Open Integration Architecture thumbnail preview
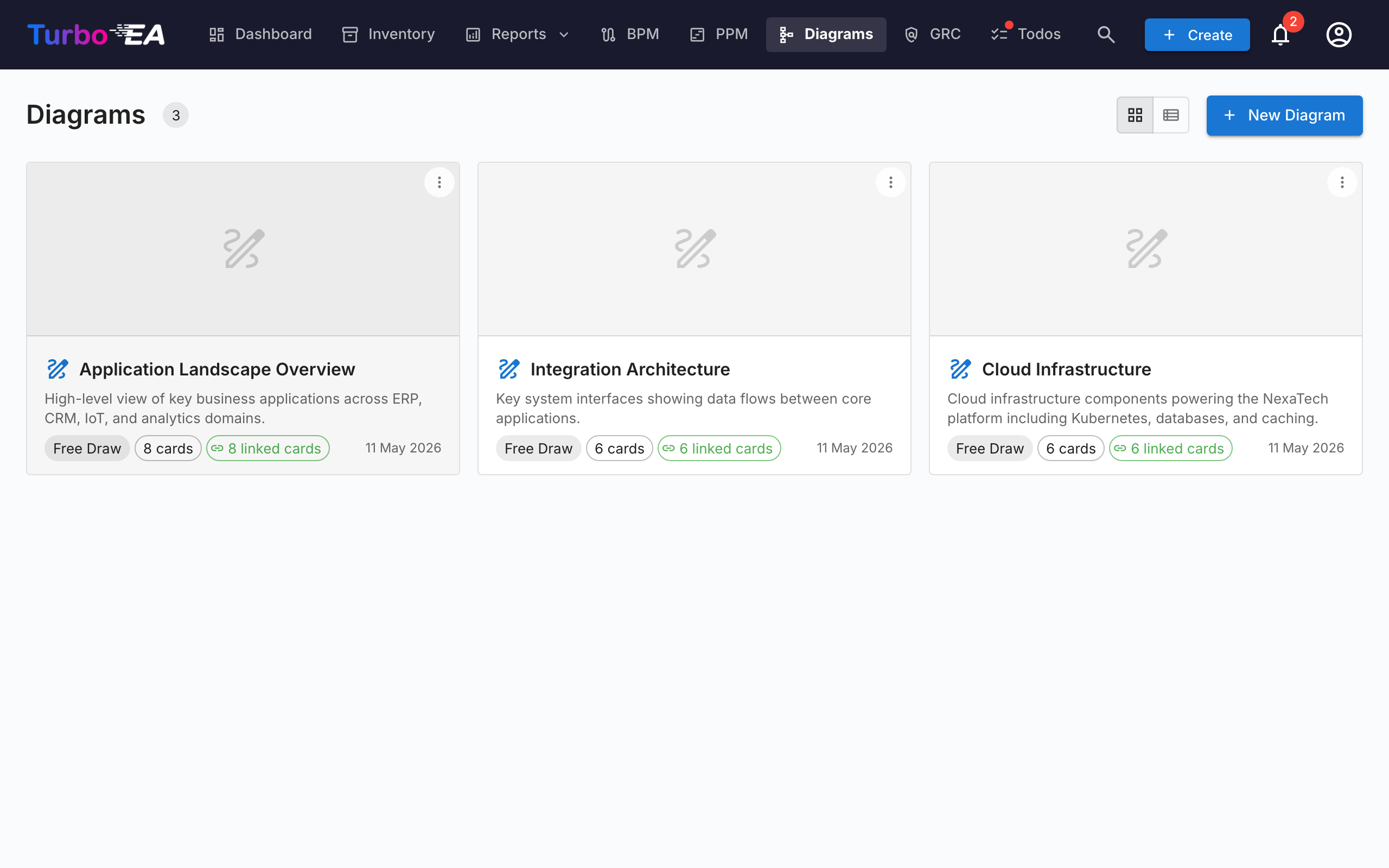The height and width of the screenshot is (868, 1389). [x=694, y=249]
